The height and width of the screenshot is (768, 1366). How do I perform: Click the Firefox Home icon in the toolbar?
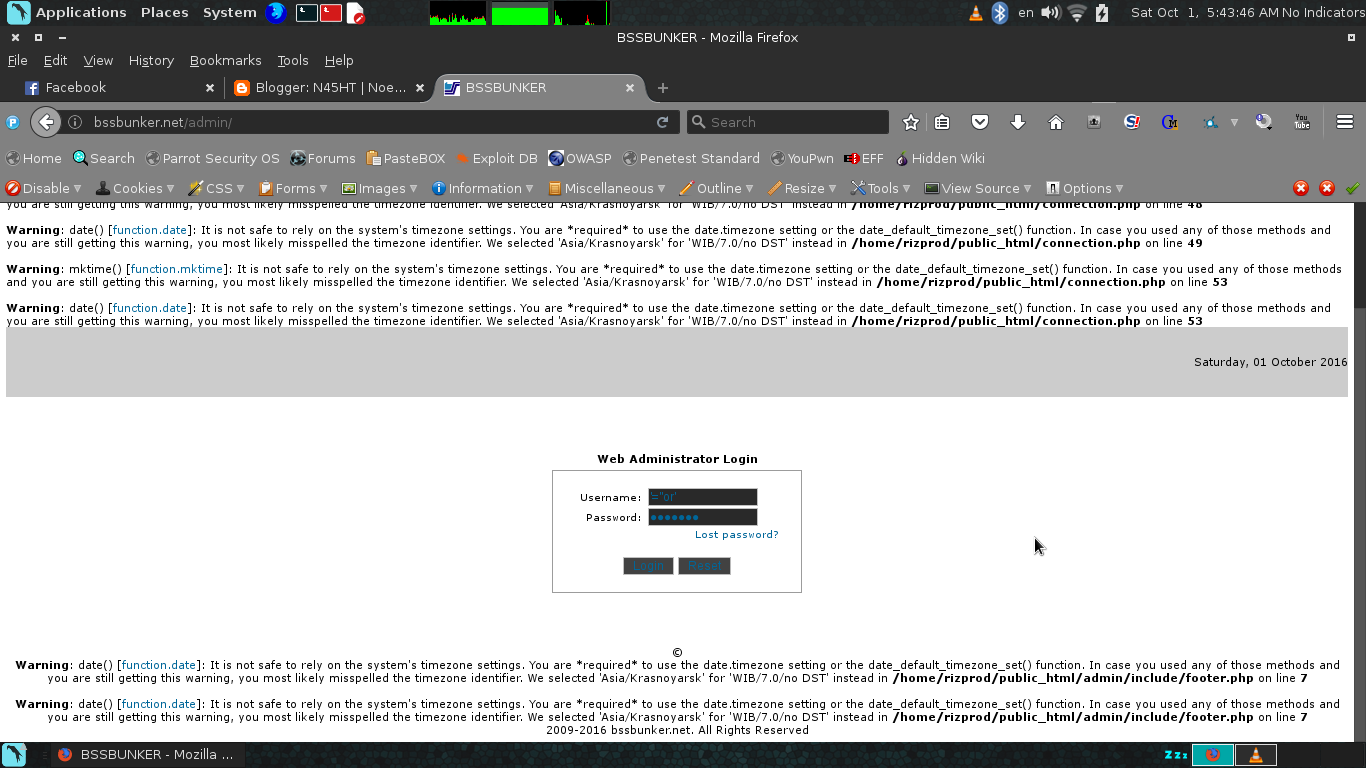coord(1055,121)
